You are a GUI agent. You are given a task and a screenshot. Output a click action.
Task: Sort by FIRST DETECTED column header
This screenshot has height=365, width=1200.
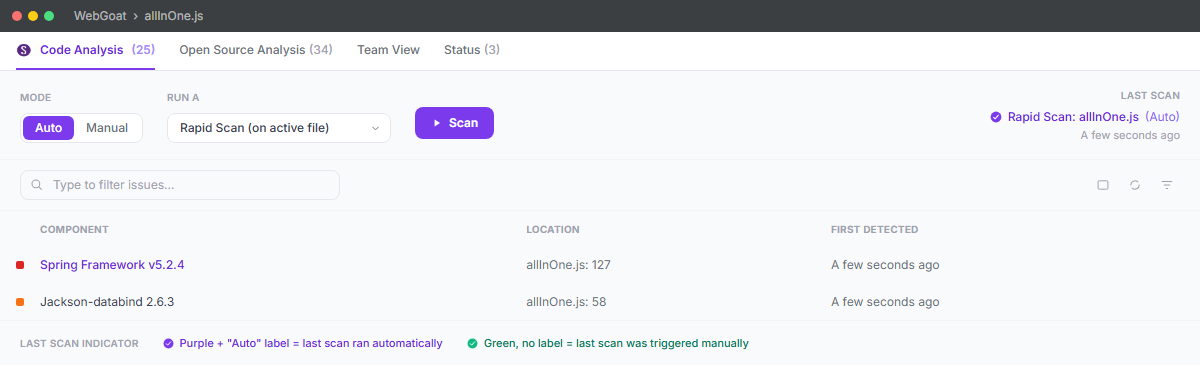pyautogui.click(x=874, y=230)
